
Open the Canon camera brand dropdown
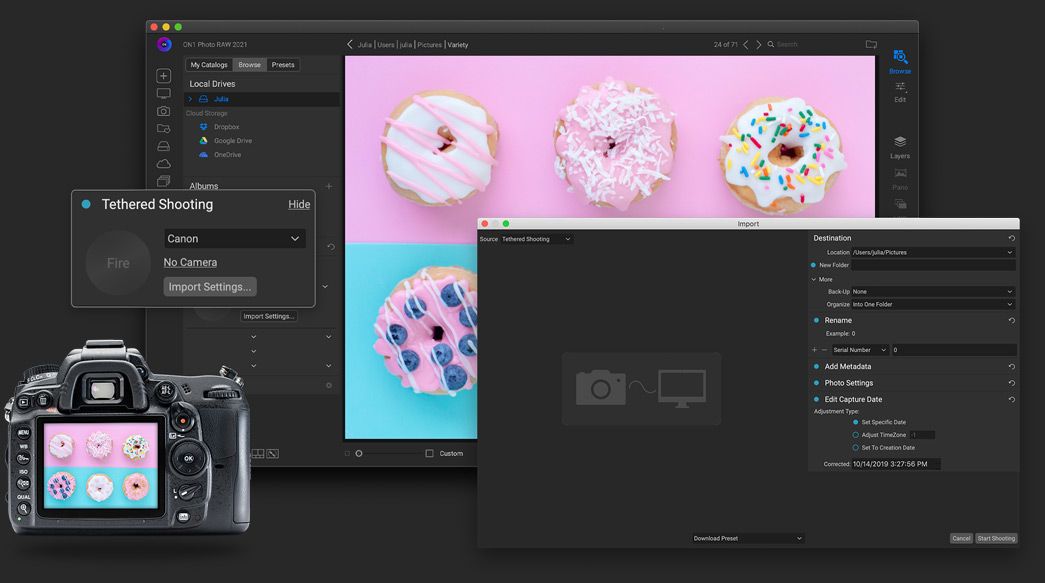click(235, 239)
